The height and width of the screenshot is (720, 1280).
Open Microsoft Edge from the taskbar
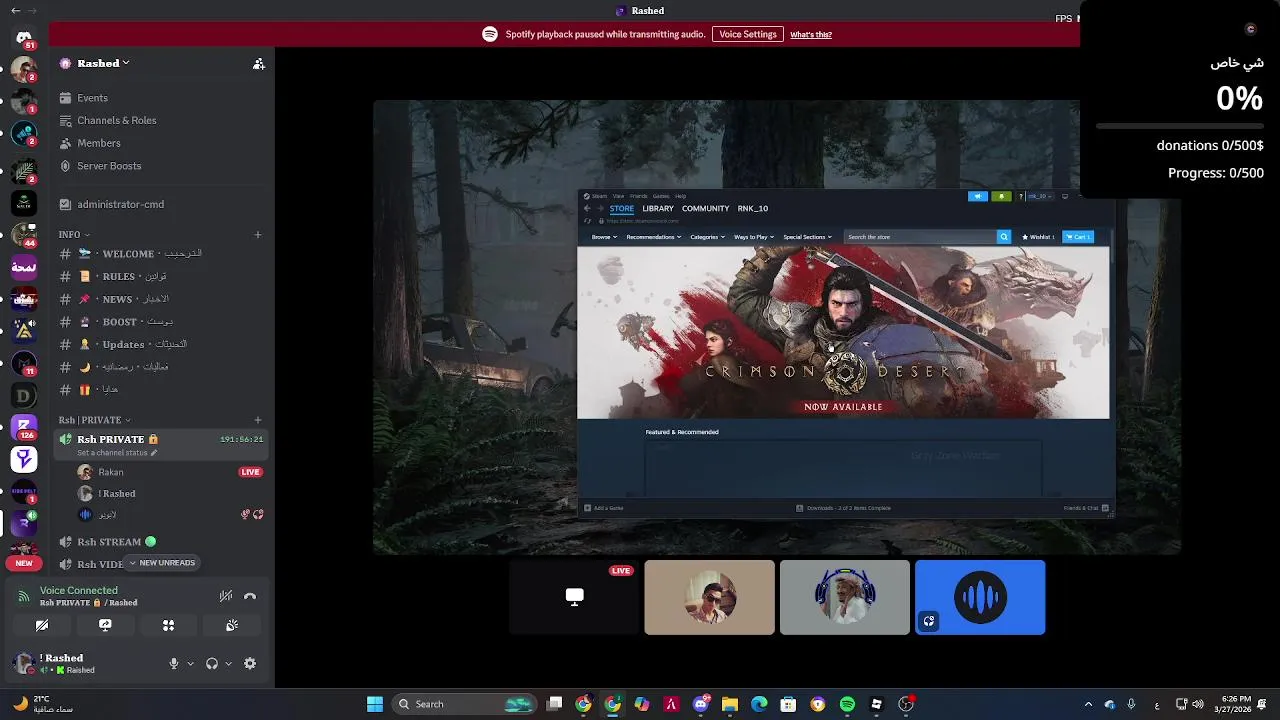click(x=759, y=704)
